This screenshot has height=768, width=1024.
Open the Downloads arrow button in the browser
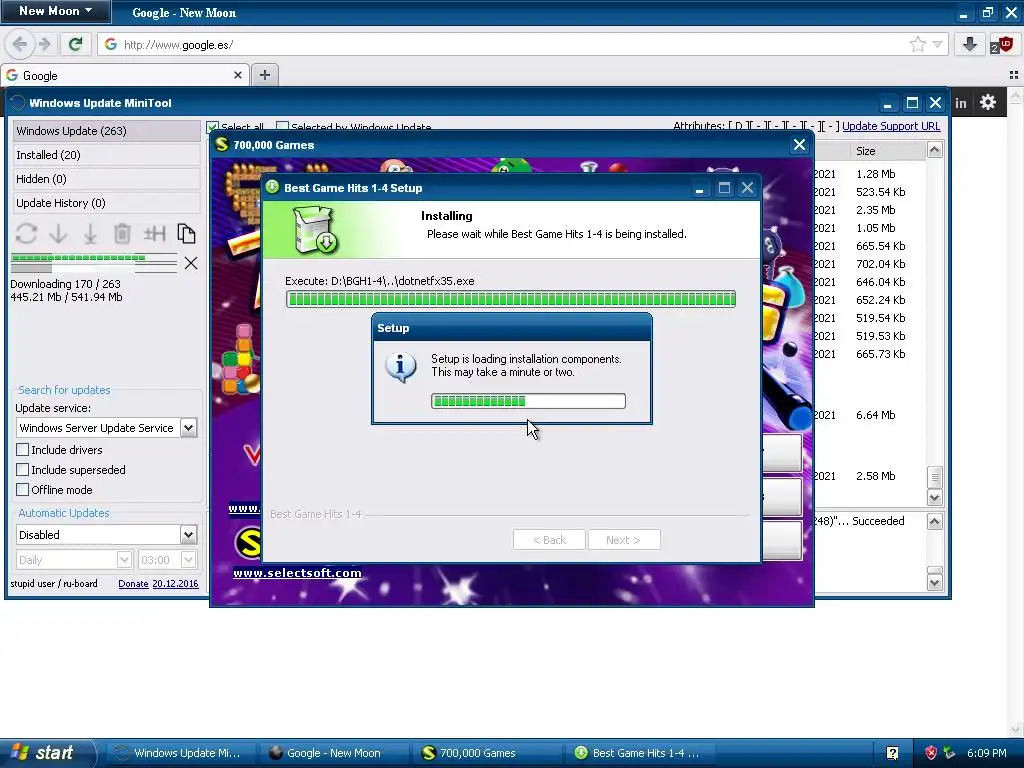tap(970, 44)
